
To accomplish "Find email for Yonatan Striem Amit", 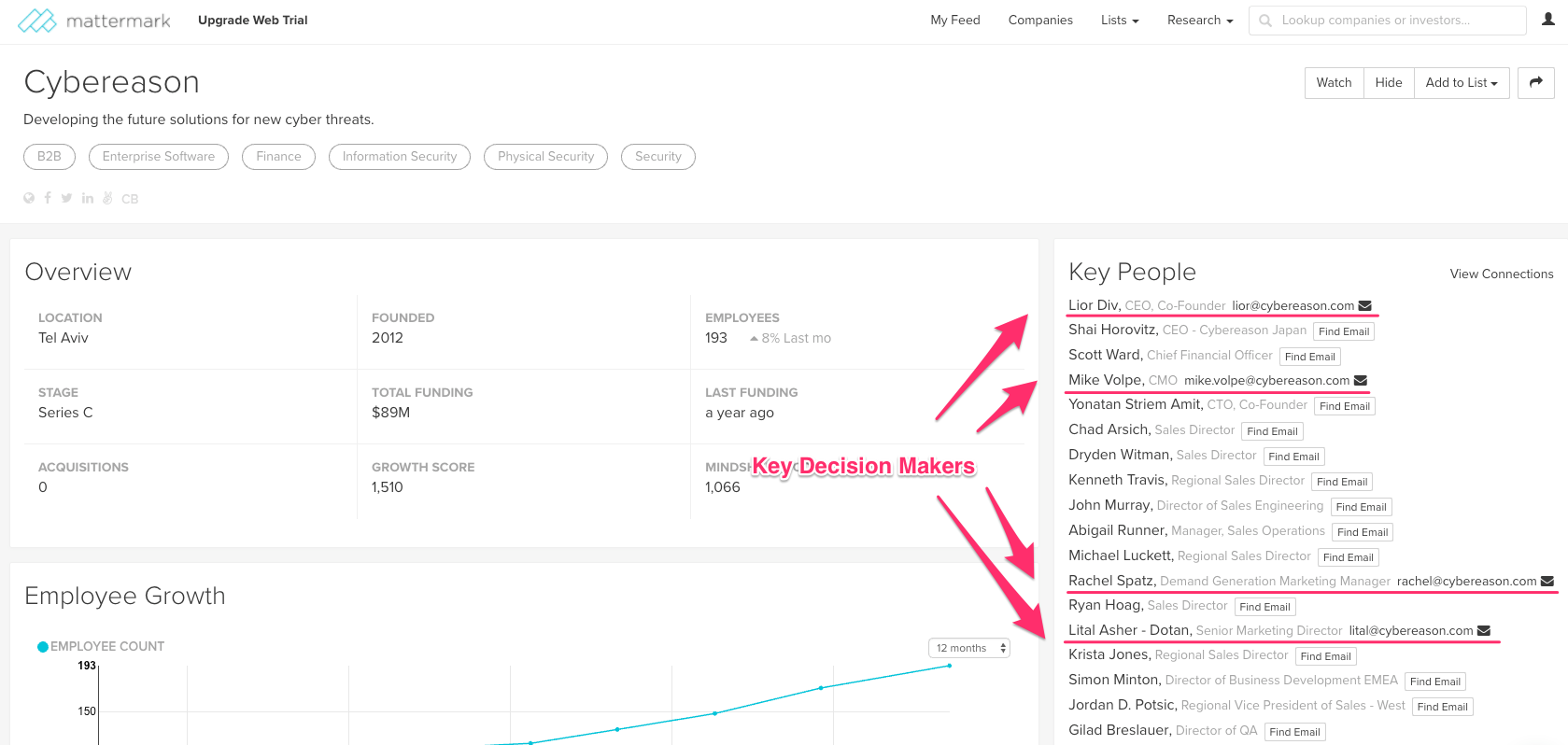I will coord(1345,406).
